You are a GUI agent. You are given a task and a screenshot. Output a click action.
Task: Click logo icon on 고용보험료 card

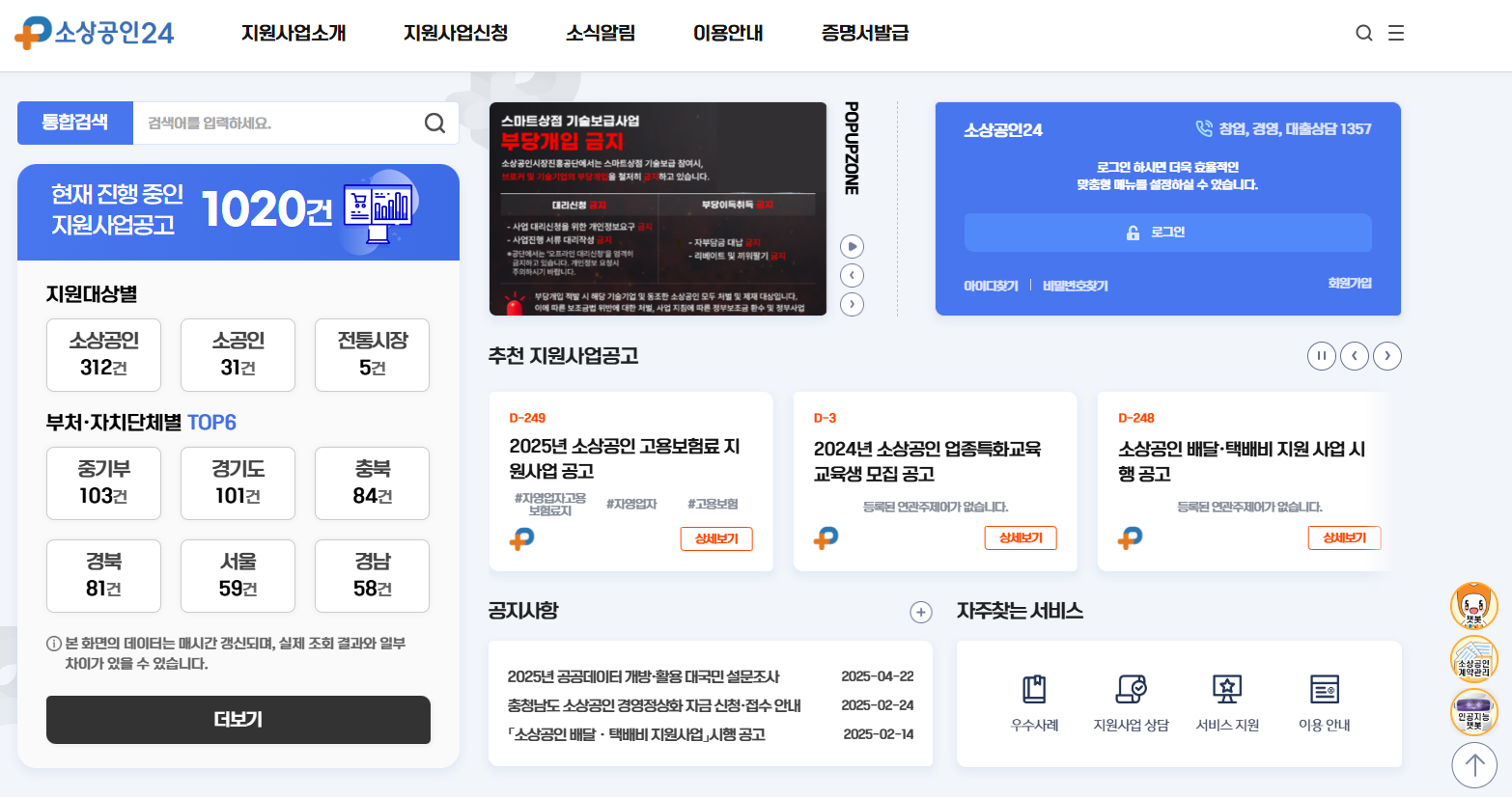pyautogui.click(x=521, y=538)
